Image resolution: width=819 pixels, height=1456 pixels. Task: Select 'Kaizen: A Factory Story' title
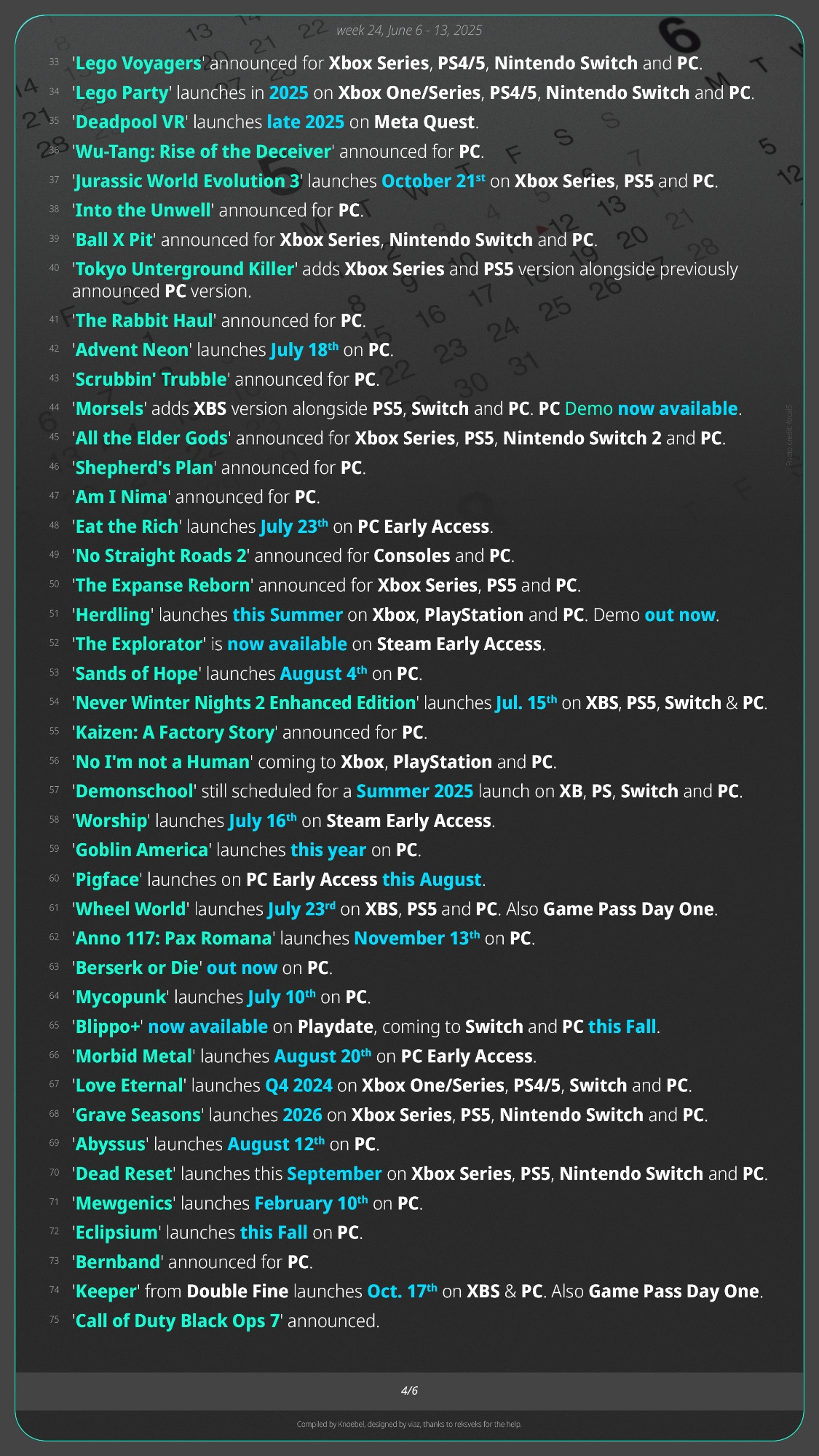point(175,733)
